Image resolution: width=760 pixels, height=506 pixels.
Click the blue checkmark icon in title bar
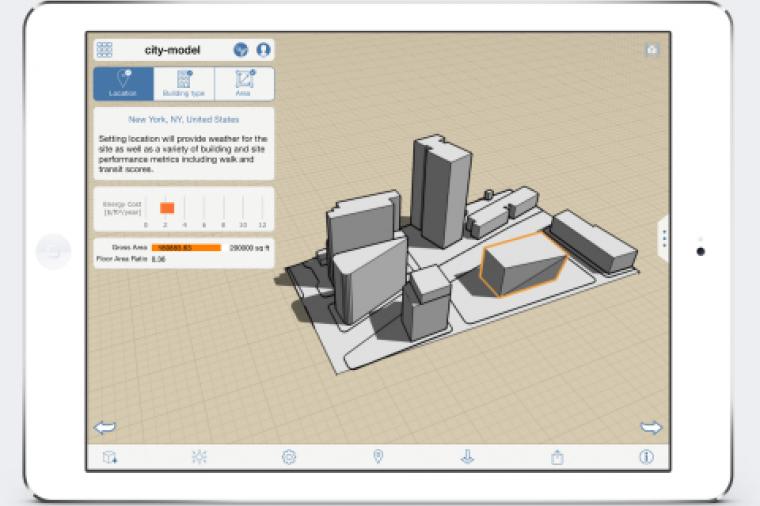(x=241, y=50)
